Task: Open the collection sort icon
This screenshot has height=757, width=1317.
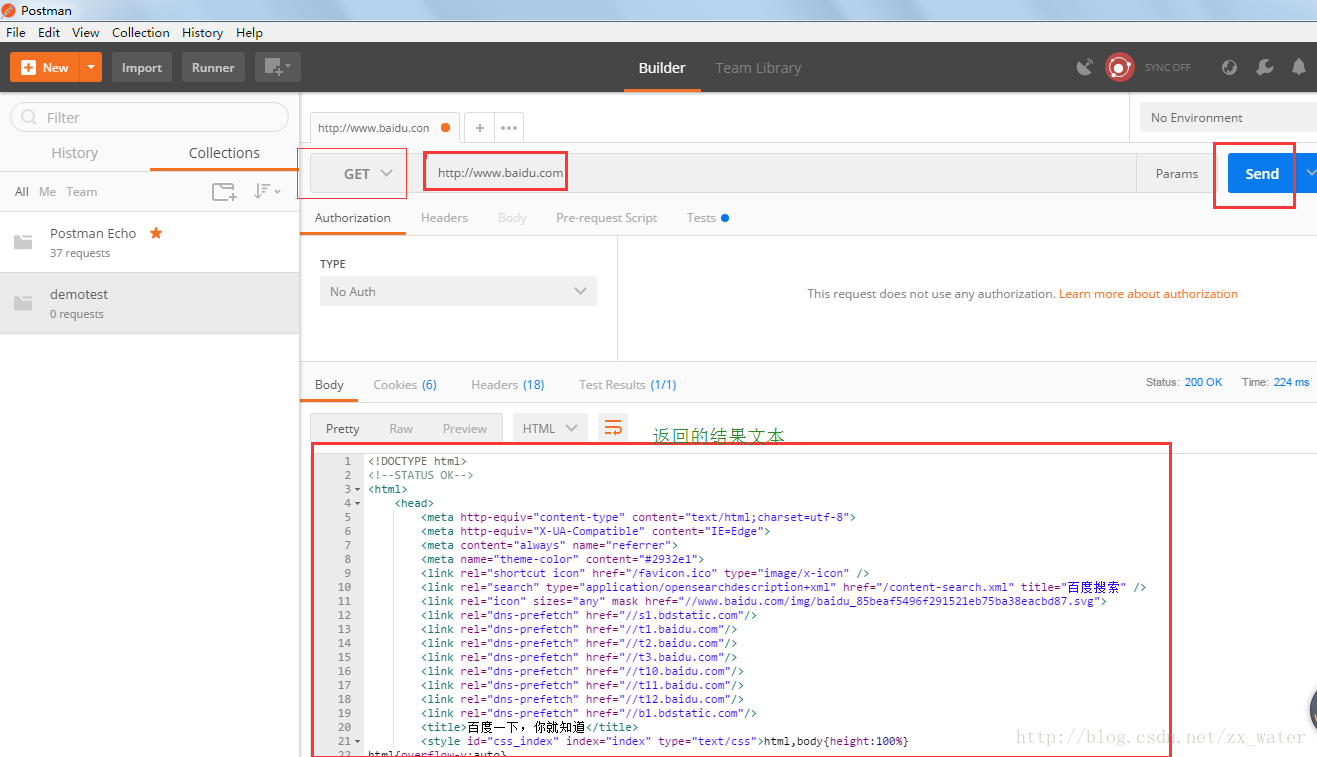Action: 266,191
